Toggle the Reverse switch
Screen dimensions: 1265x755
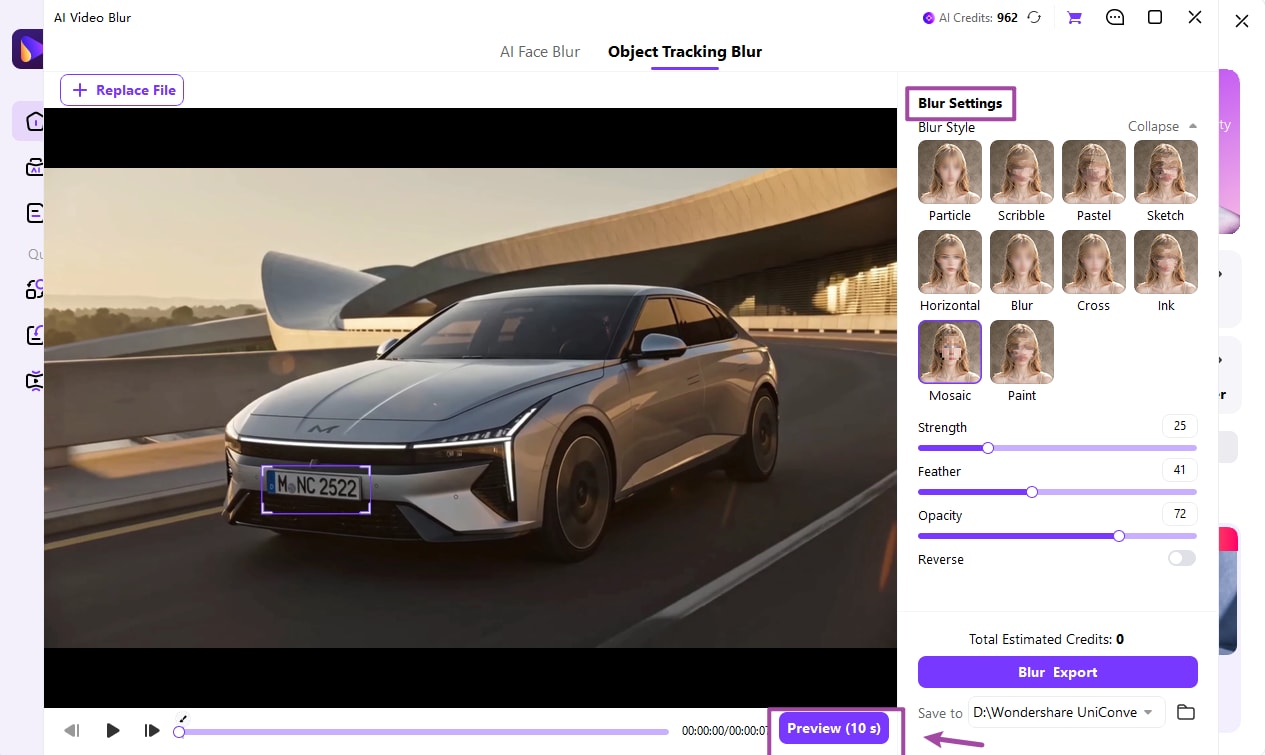tap(1182, 559)
